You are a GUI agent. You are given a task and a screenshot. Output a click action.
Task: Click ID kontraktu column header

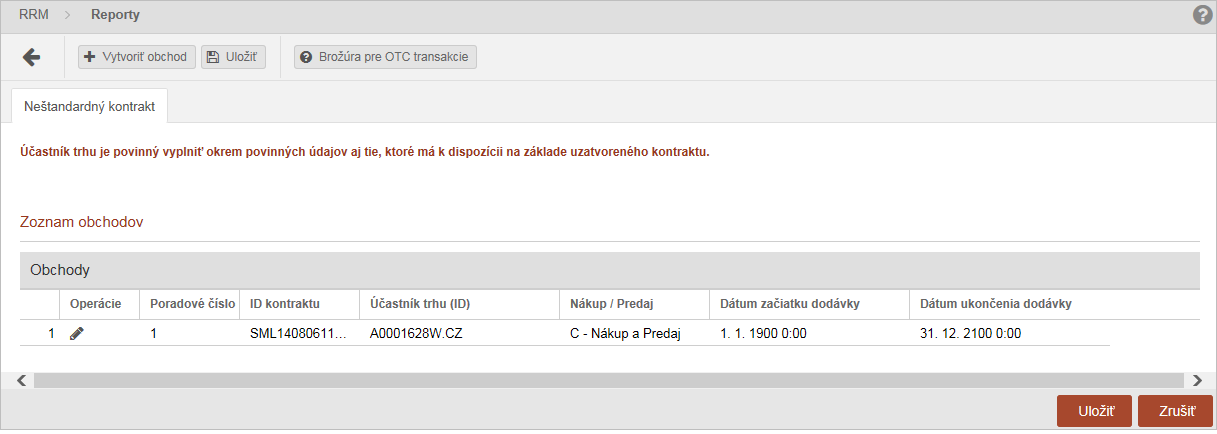(299, 304)
